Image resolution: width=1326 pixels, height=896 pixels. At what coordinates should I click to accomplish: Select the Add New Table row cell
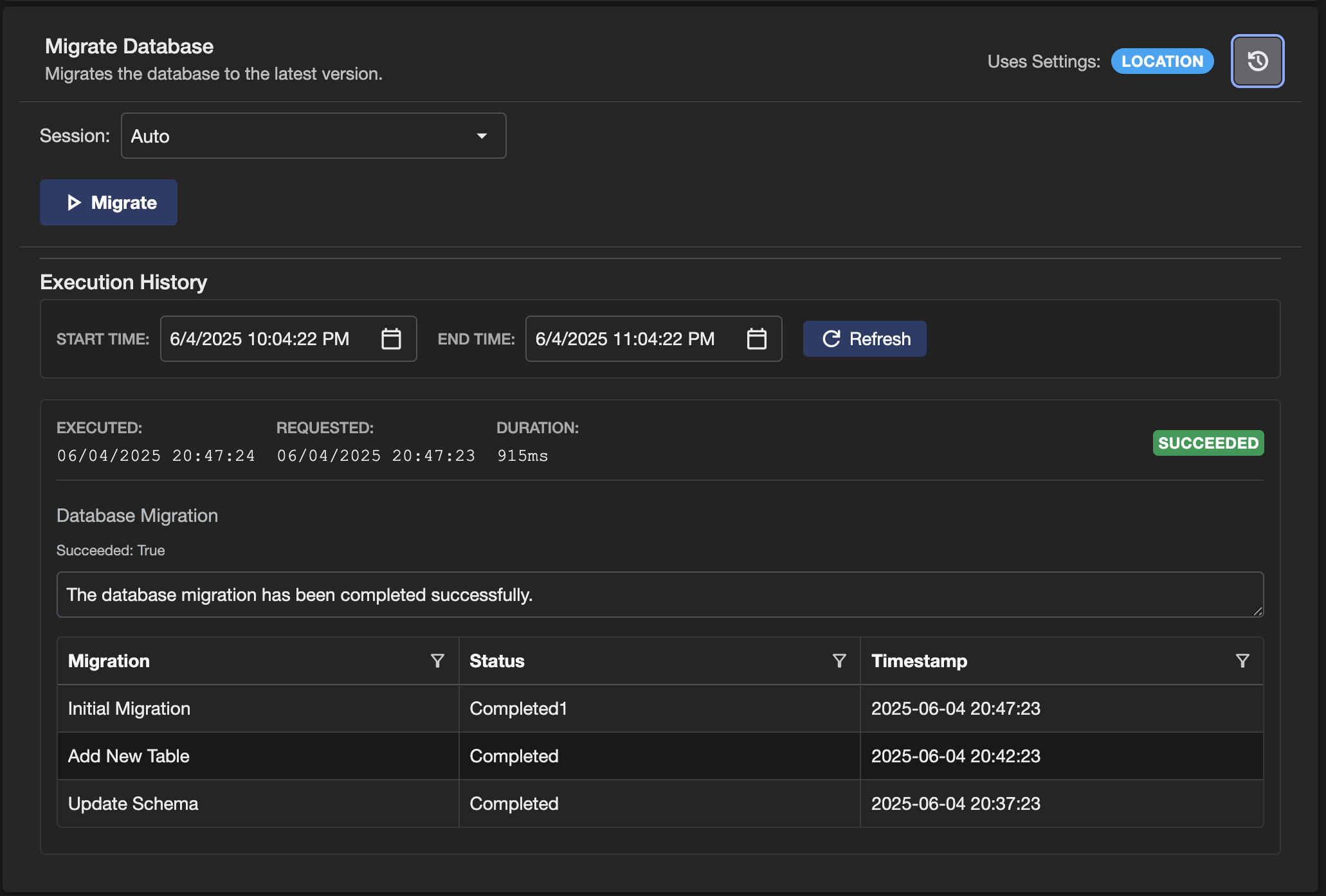[258, 756]
